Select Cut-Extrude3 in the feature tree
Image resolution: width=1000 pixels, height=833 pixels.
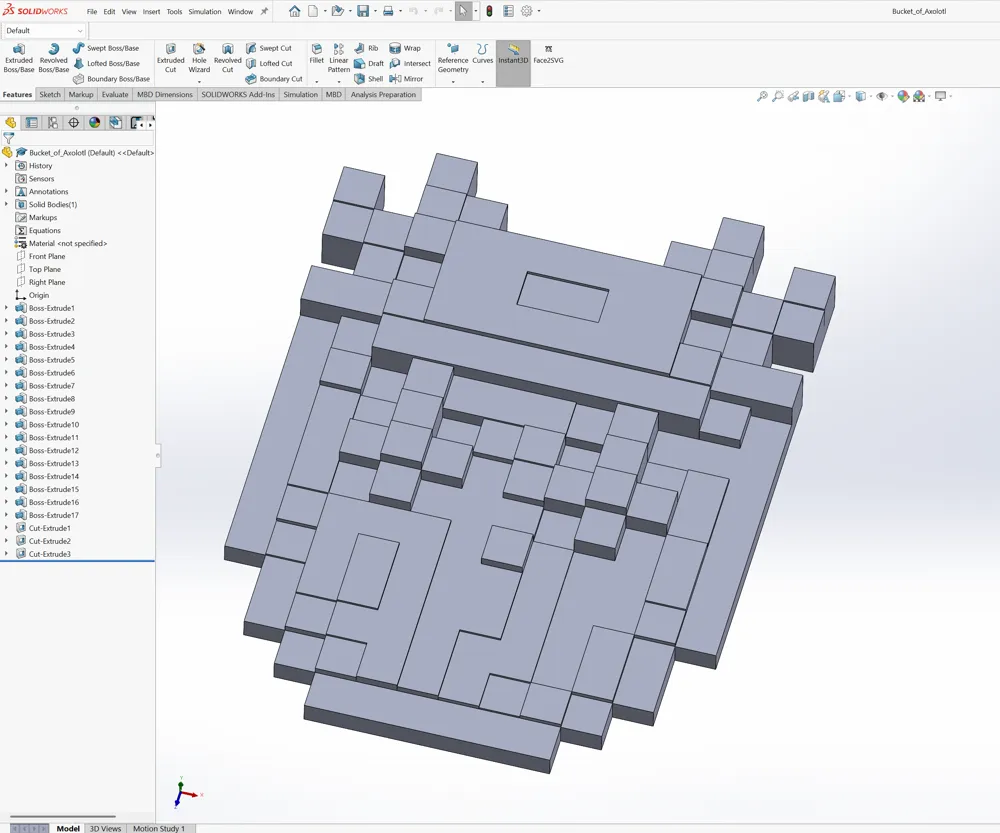click(49, 554)
